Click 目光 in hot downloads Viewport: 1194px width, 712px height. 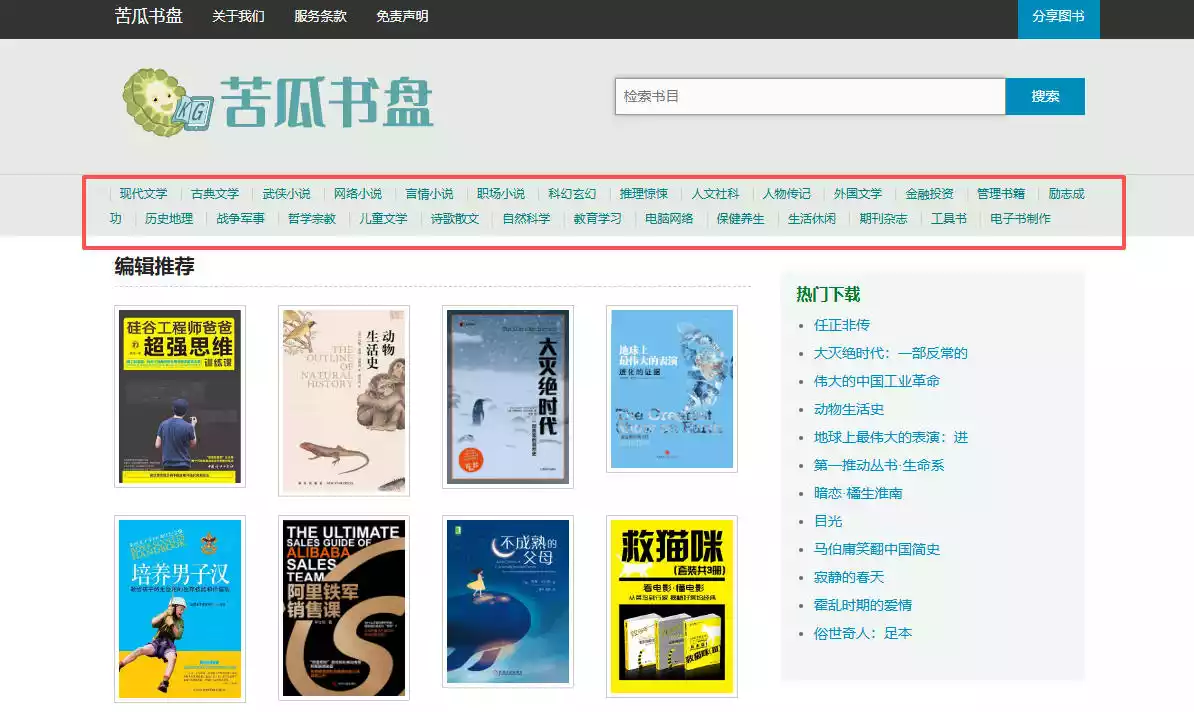828,522
